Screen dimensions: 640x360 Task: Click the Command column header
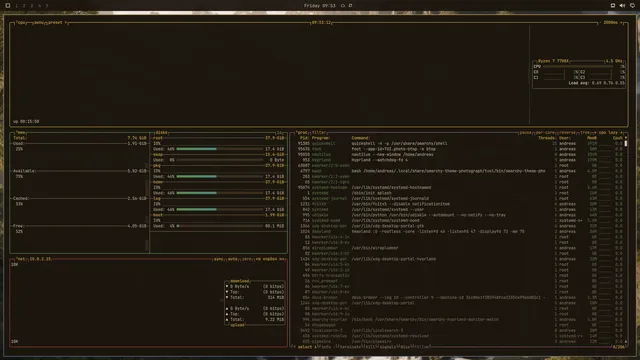click(360, 138)
